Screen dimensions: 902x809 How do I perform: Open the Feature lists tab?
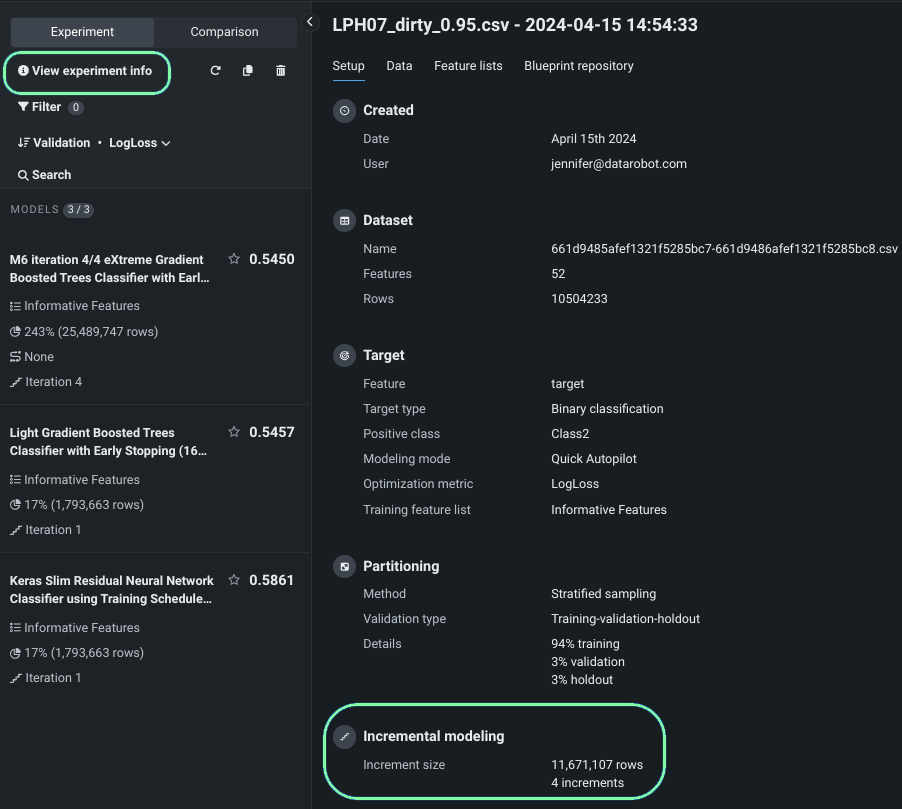[468, 66]
